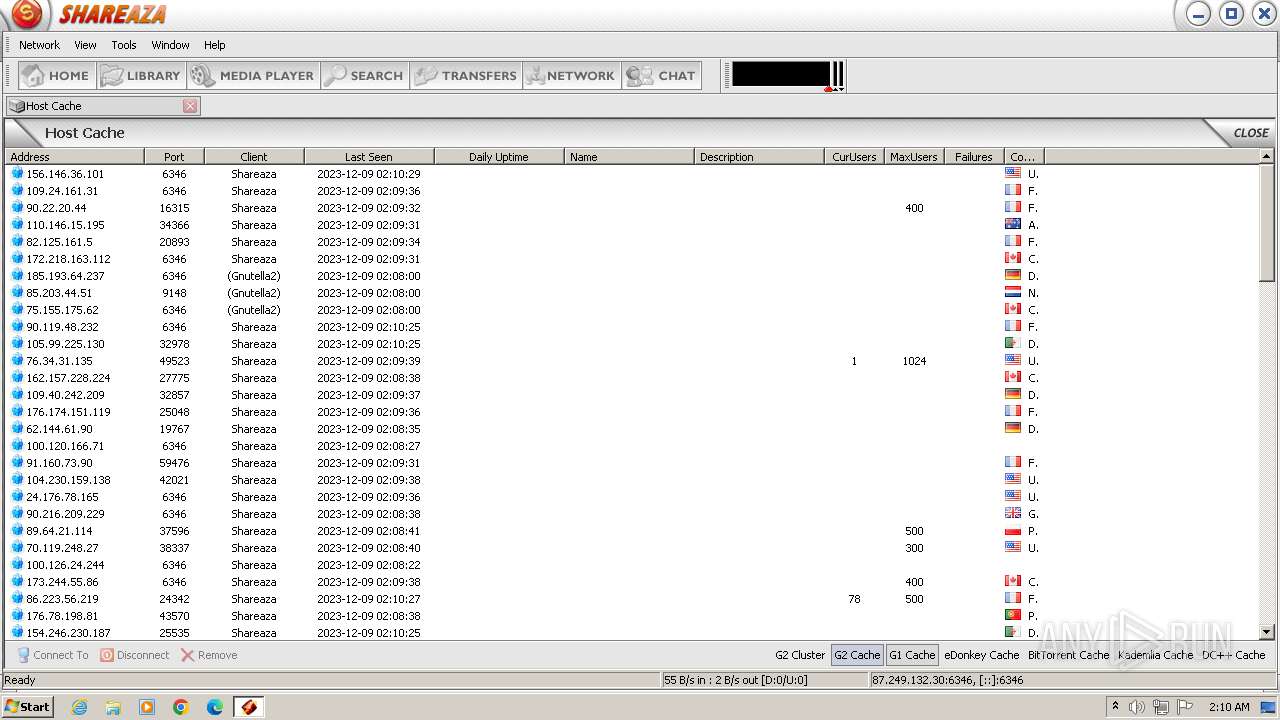
Task: Sort by Address column header
Action: point(75,157)
